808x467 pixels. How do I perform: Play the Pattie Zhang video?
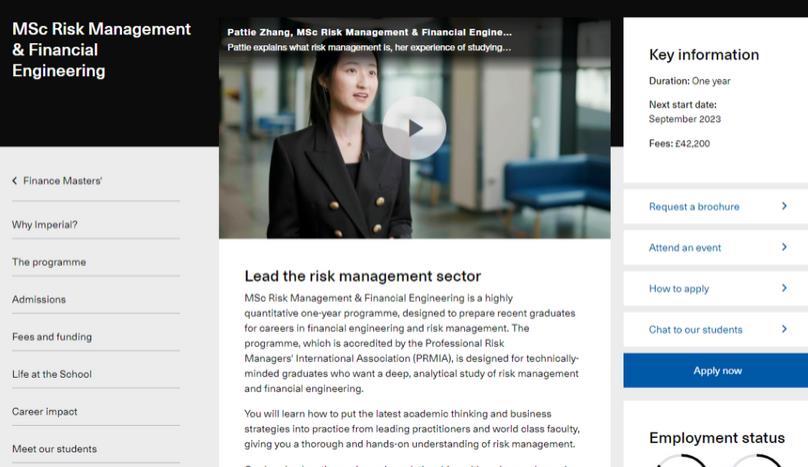(414, 128)
